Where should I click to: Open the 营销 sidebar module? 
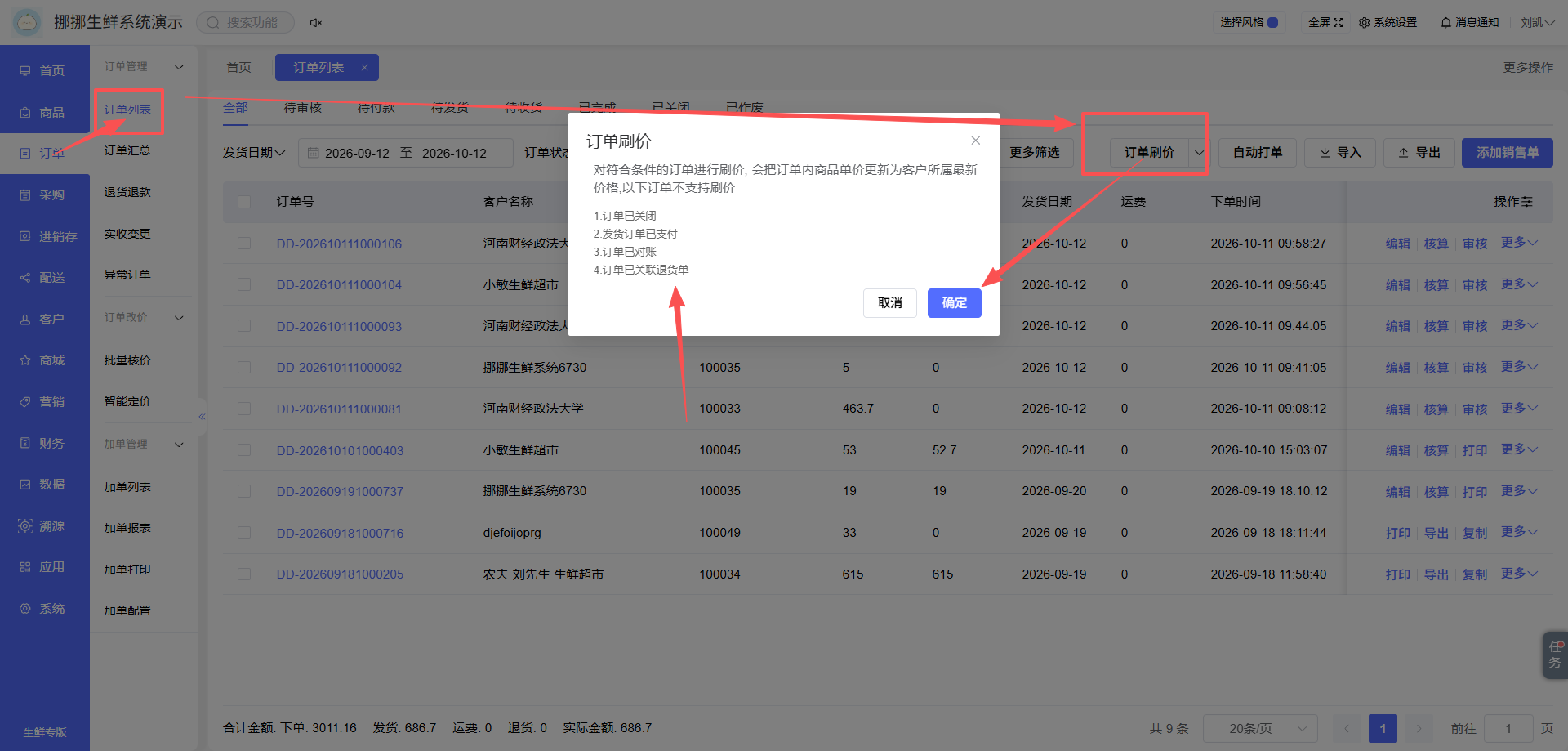pyautogui.click(x=44, y=402)
